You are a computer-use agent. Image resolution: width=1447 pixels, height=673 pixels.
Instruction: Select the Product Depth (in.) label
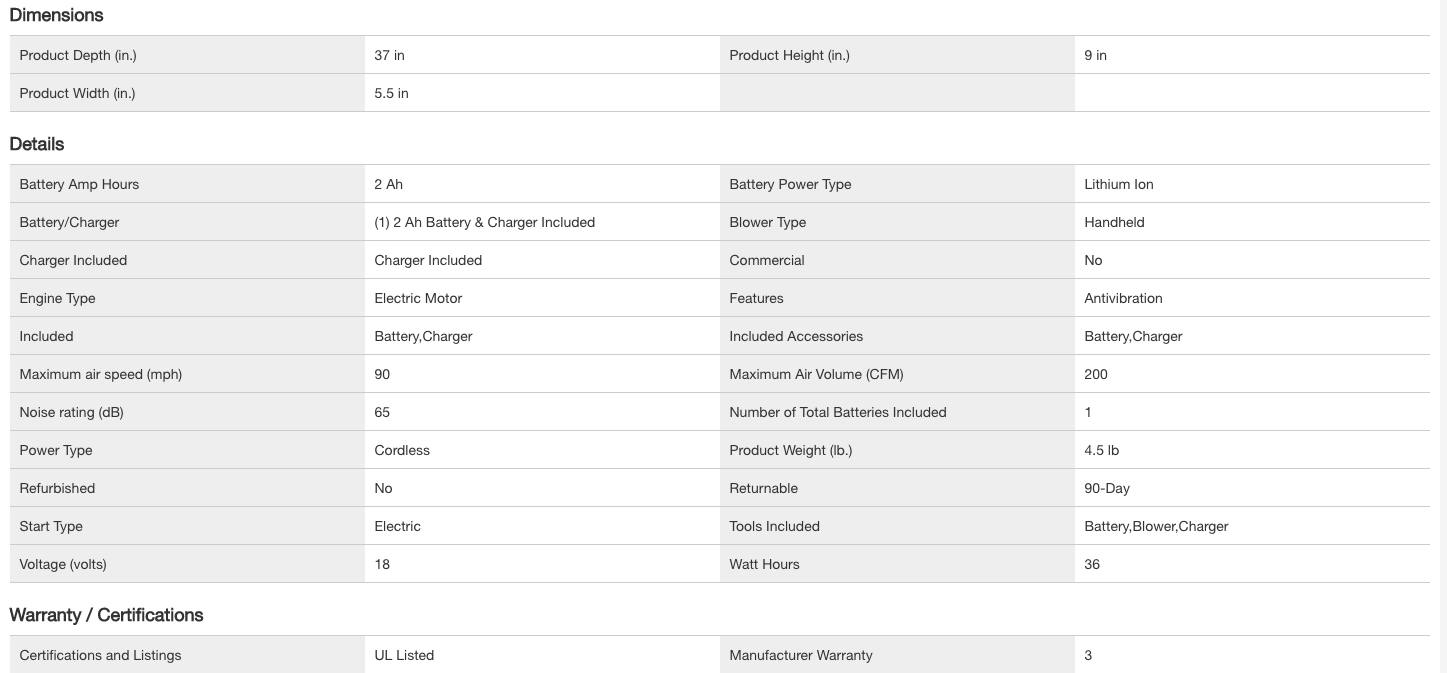78,56
